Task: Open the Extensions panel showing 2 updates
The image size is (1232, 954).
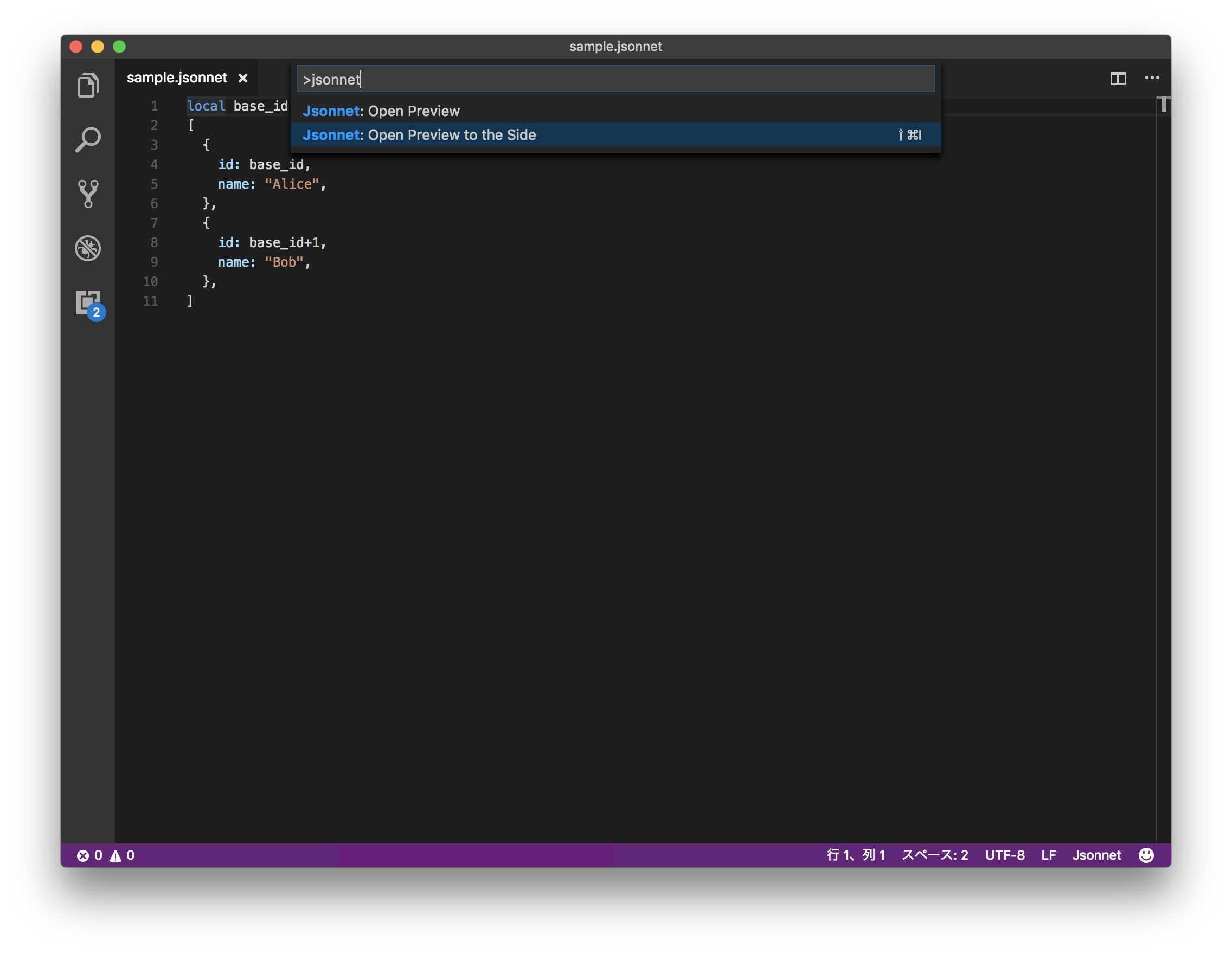Action: click(x=88, y=303)
